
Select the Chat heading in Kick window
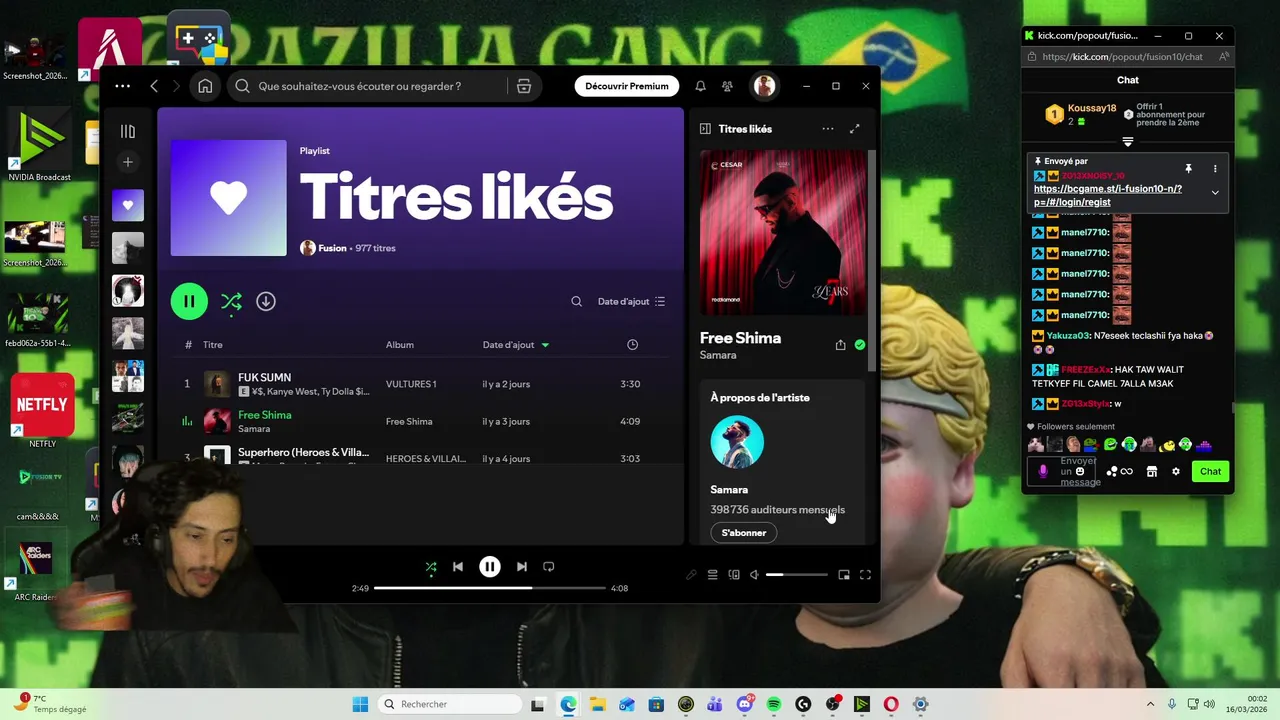(1128, 80)
